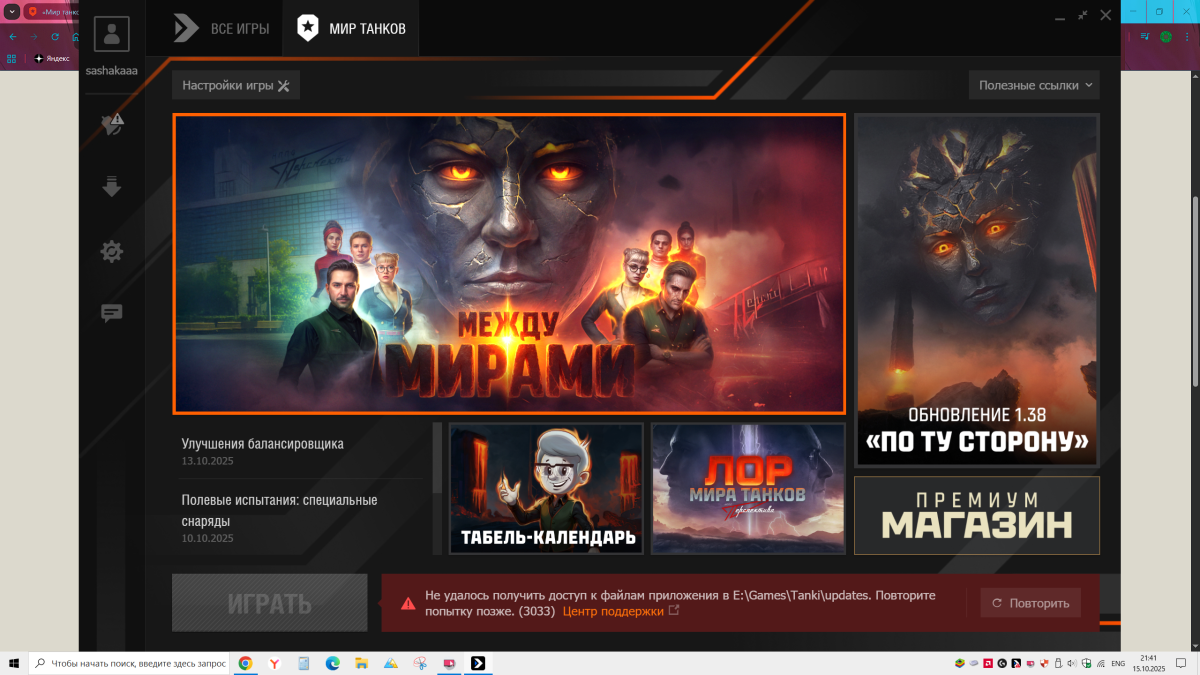Open the notifications warning icon in sidebar
The image size is (1200, 675).
pos(112,124)
